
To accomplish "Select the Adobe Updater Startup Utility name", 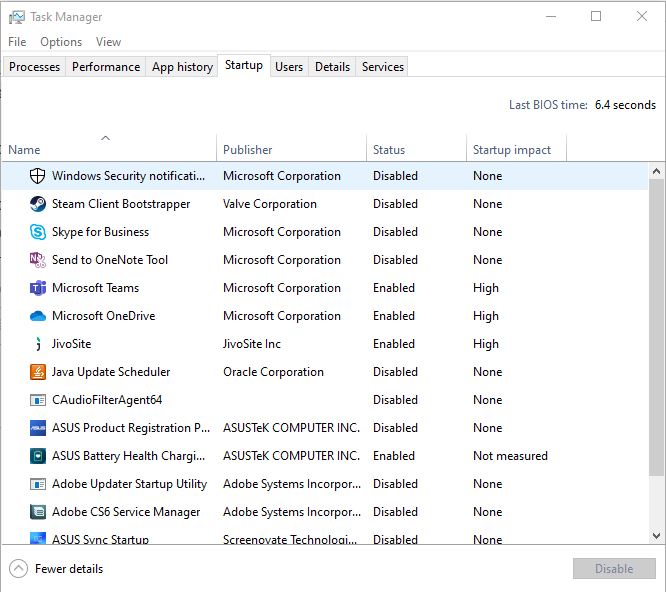I will pyautogui.click(x=130, y=484).
